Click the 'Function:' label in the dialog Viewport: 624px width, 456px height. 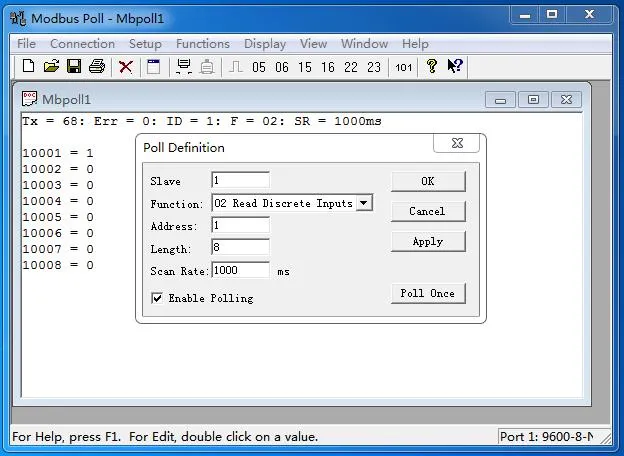pyautogui.click(x=176, y=204)
